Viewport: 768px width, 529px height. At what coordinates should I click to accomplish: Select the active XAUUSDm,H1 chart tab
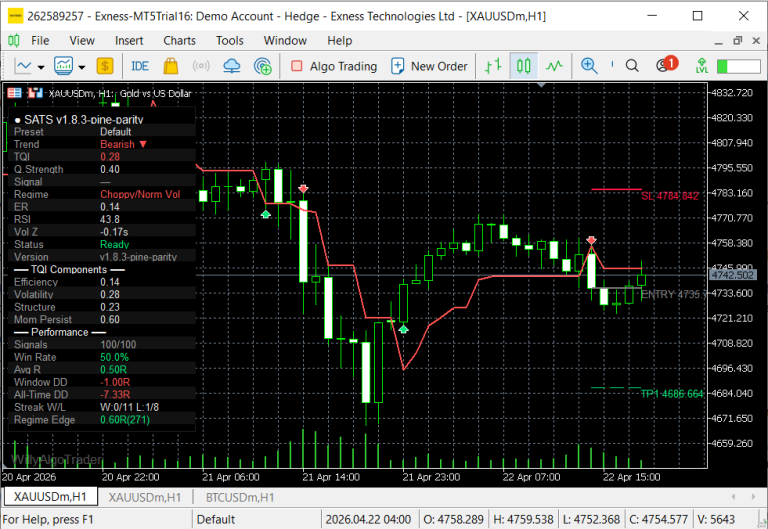(x=50, y=497)
